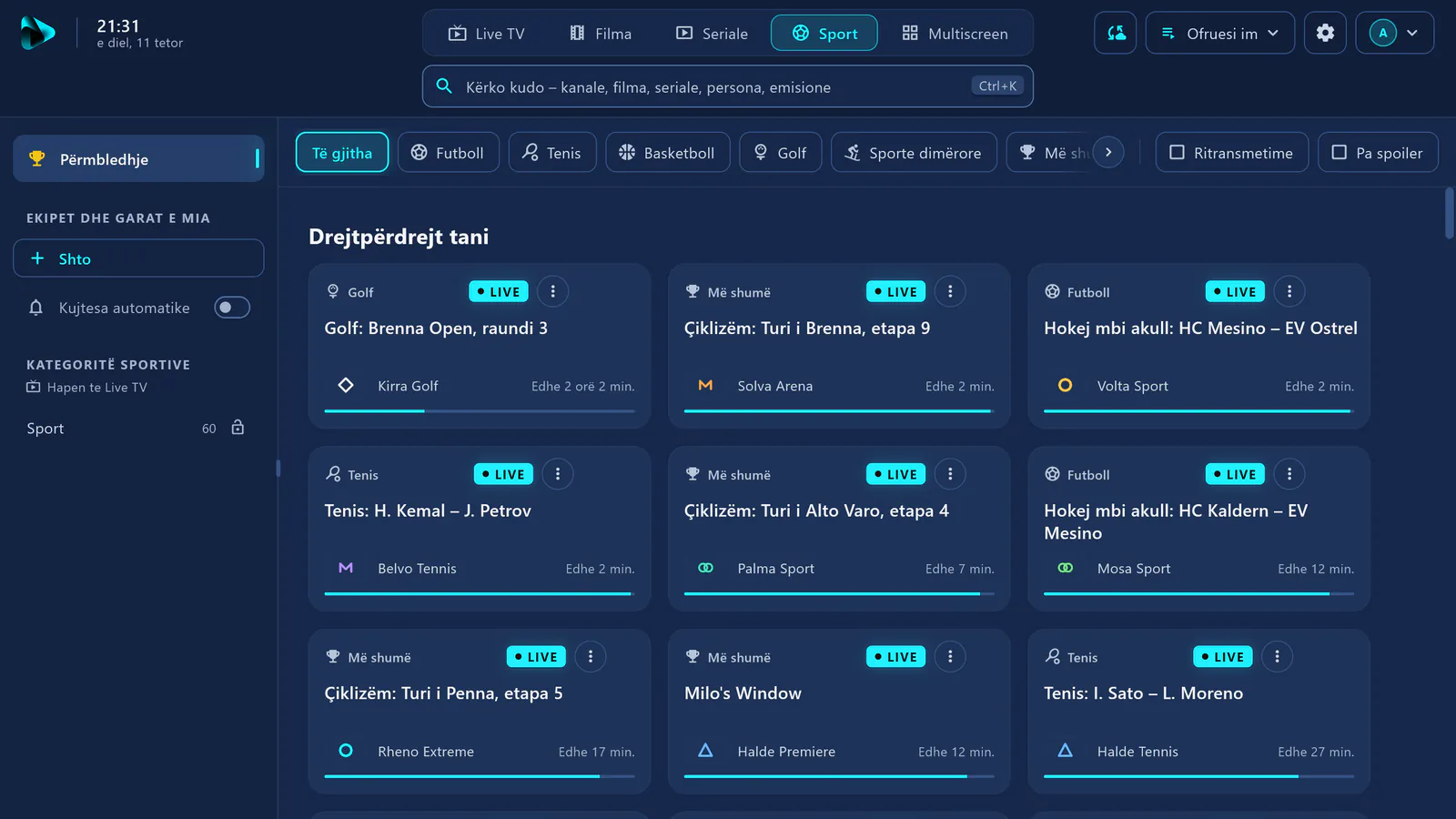Viewport: 1456px width, 819px height.
Task: Focus the Kërko kudo search field
Action: (727, 86)
